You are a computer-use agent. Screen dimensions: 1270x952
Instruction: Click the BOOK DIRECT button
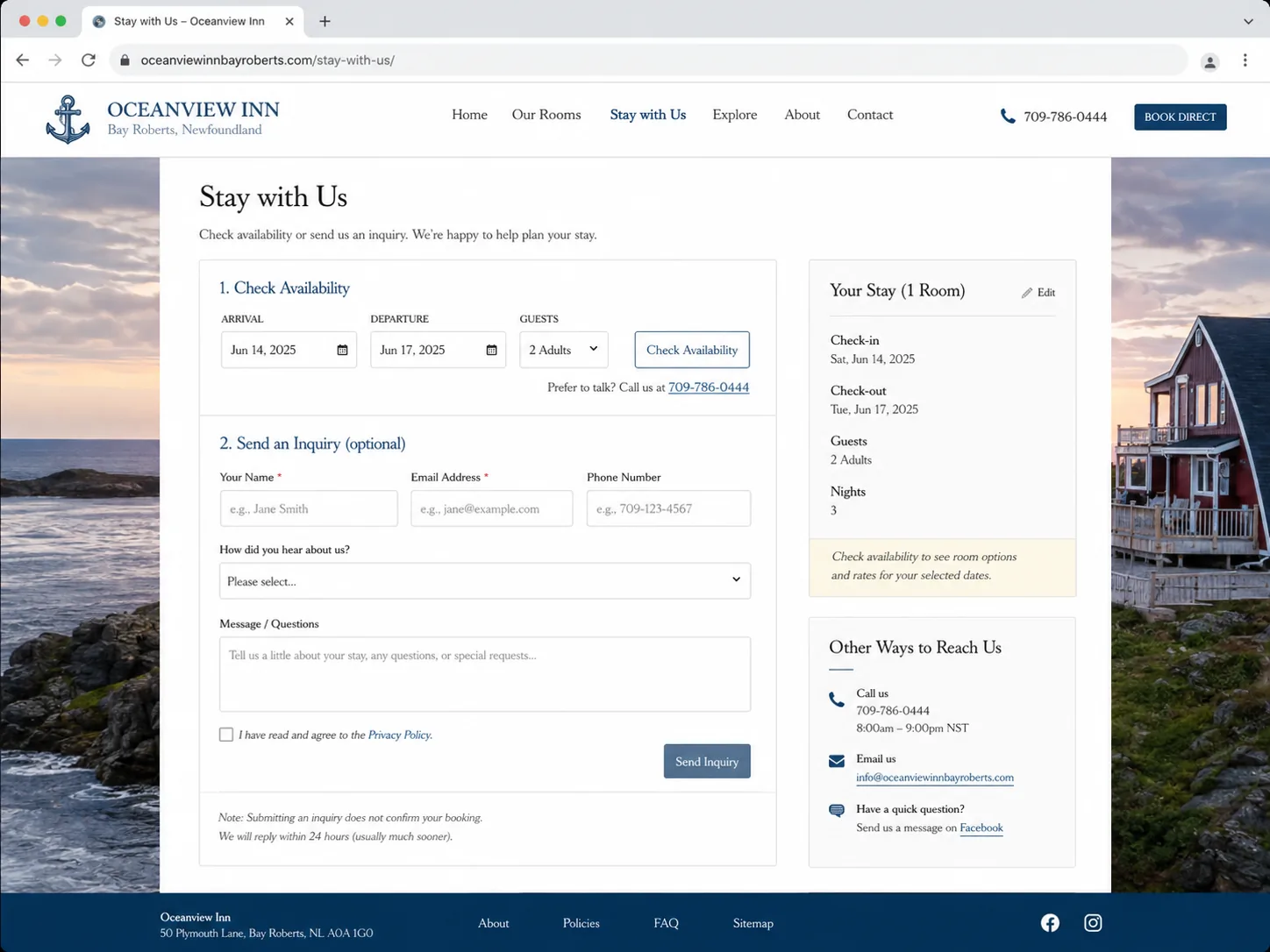[1181, 117]
